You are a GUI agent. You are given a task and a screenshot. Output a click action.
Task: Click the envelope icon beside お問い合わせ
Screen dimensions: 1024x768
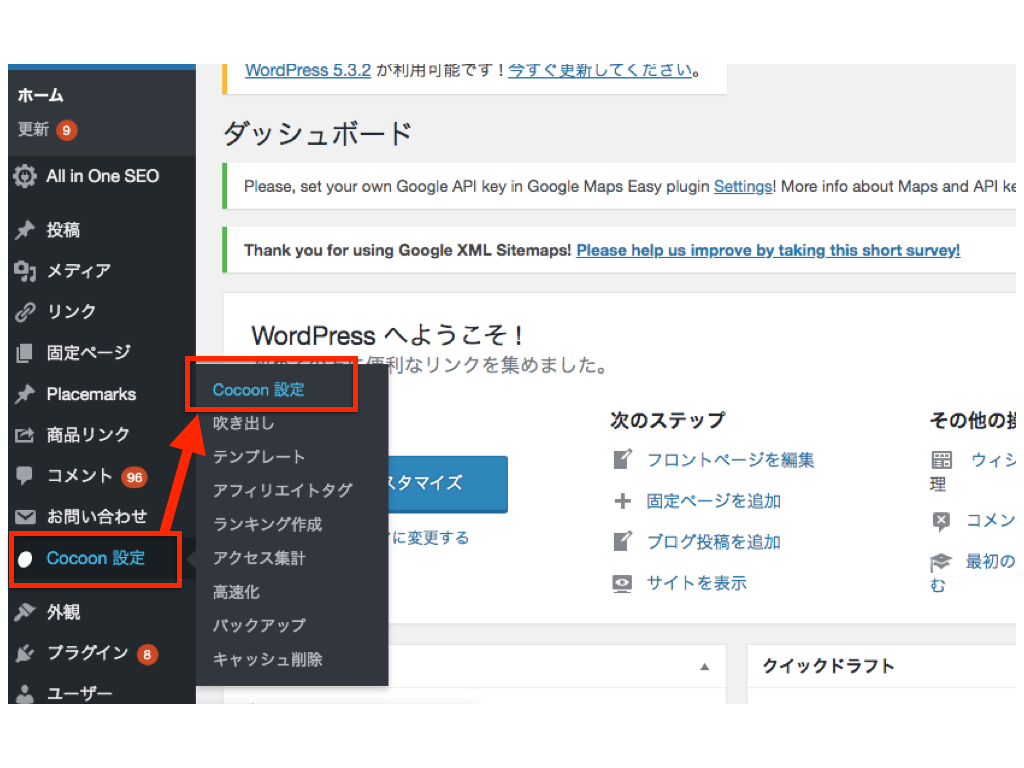pyautogui.click(x=25, y=517)
